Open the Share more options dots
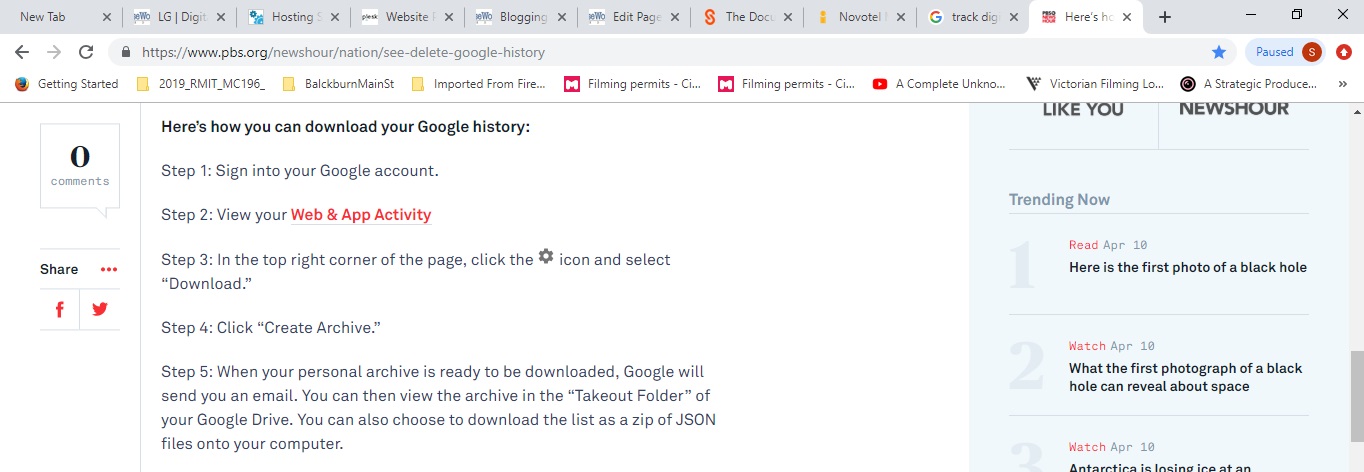 click(x=109, y=269)
